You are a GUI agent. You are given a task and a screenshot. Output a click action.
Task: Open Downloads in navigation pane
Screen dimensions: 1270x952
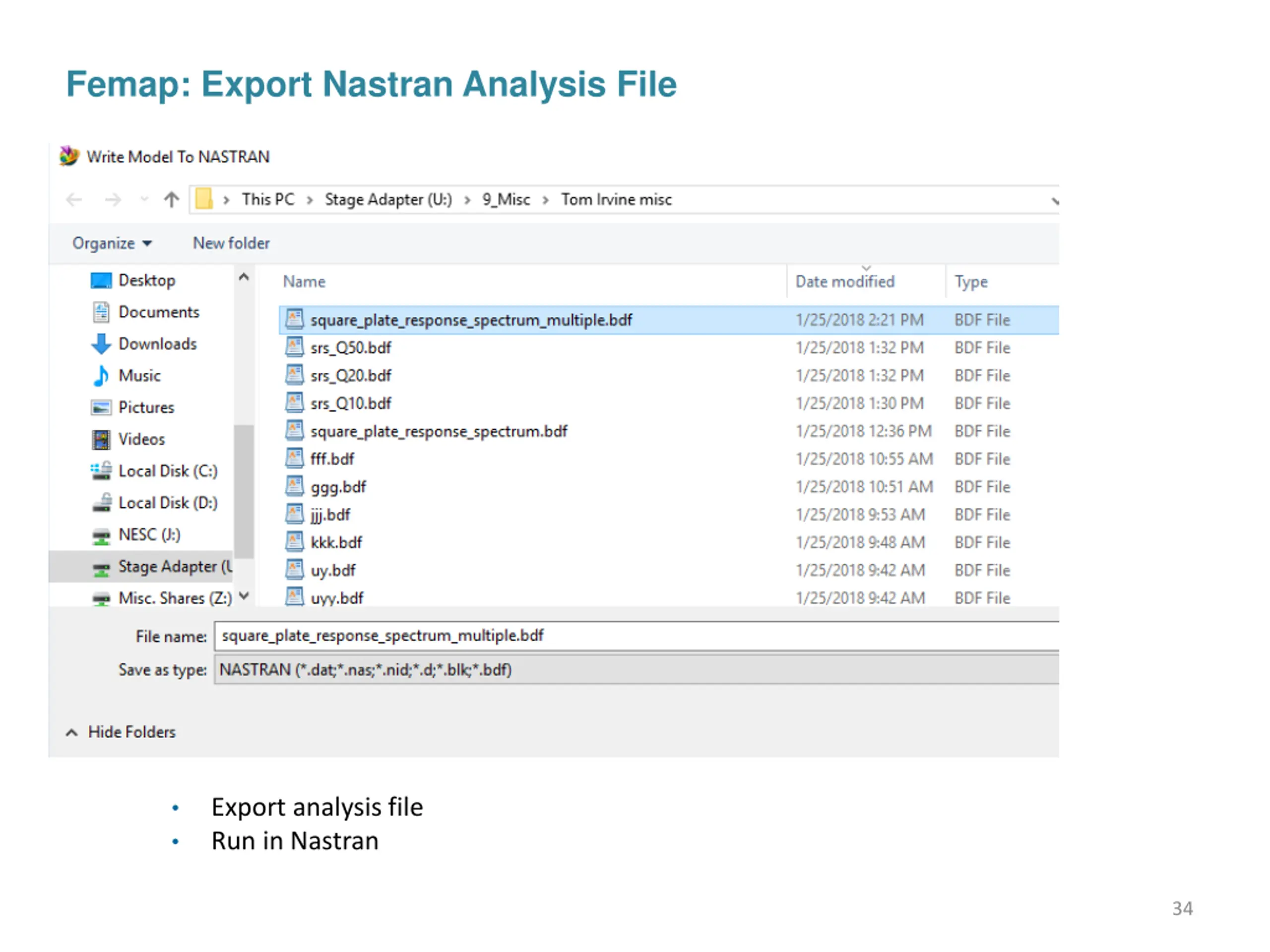pos(157,344)
